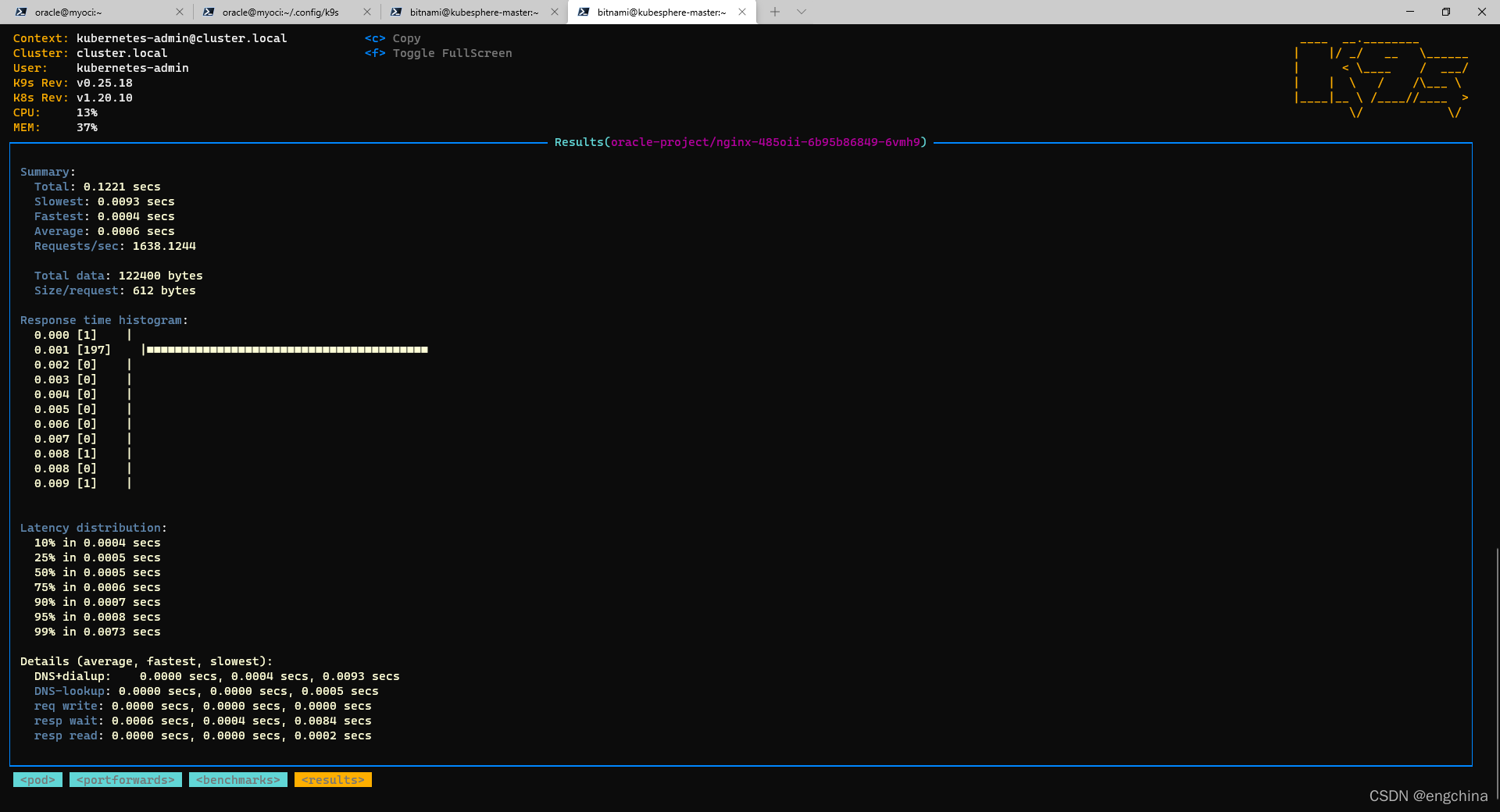Click the Total 0.1221 secs line
1500x812 pixels.
click(98, 187)
